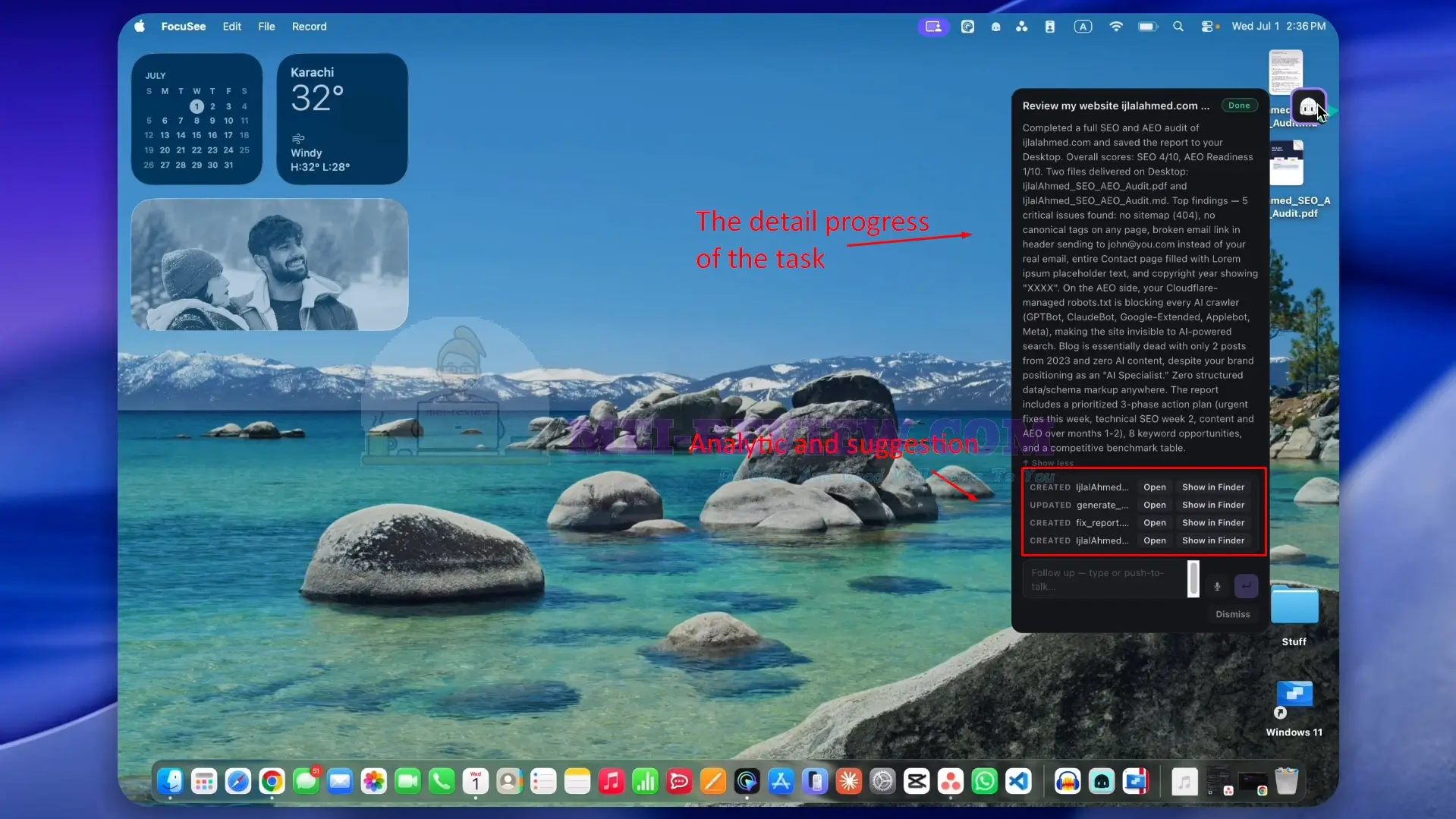Click the ghost assistant icon near top-right
Screen dimensions: 1456x819
(x=1308, y=107)
